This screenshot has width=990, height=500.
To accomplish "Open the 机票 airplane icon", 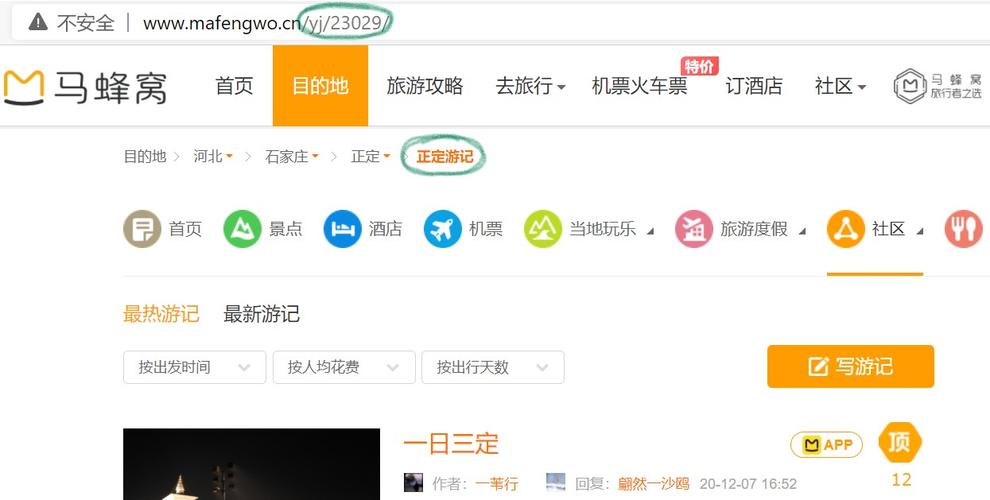I will [443, 229].
